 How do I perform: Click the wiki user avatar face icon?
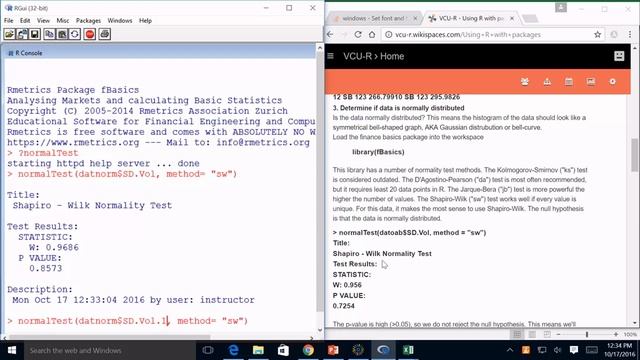coord(619,56)
